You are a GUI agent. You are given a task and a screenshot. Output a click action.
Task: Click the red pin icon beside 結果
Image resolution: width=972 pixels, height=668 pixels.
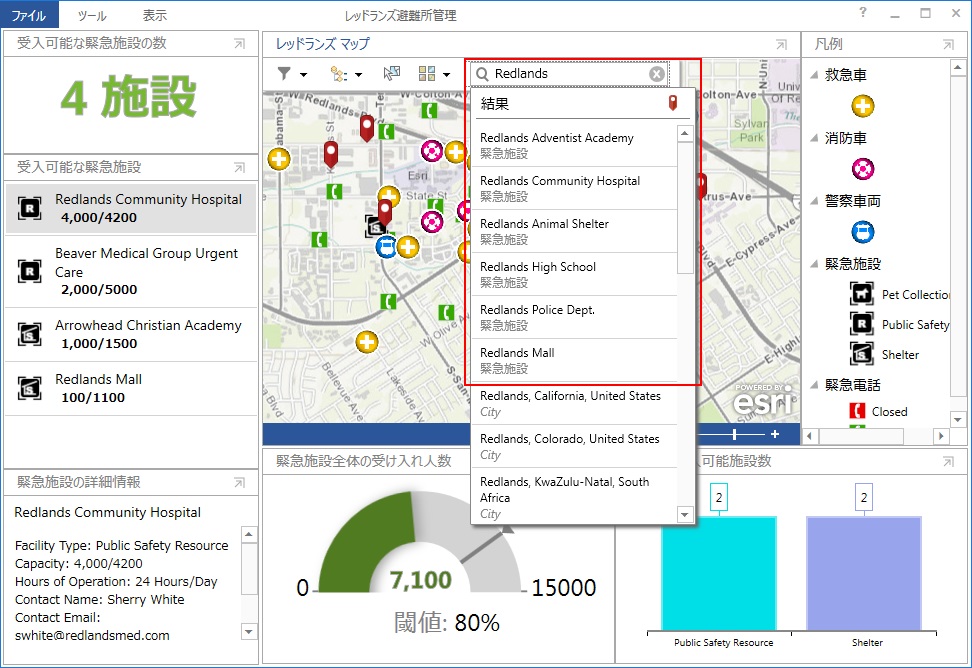click(x=673, y=103)
